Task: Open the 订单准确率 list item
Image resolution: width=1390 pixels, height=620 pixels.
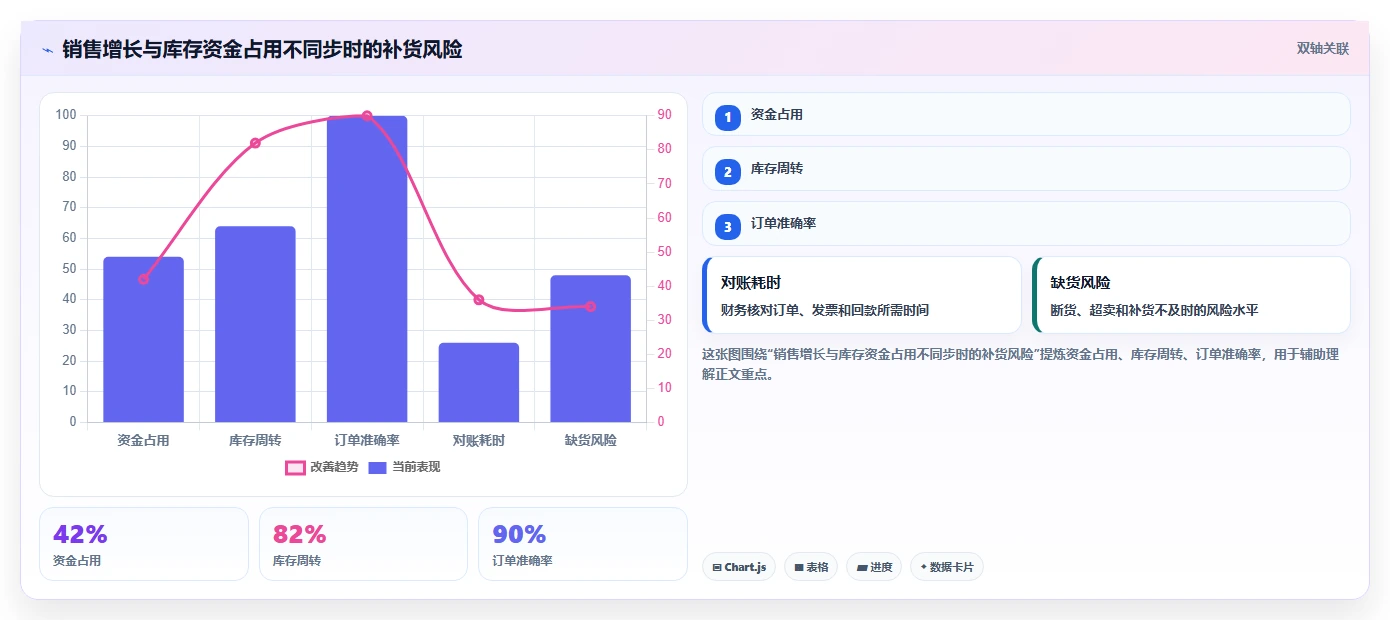Action: tap(1026, 224)
